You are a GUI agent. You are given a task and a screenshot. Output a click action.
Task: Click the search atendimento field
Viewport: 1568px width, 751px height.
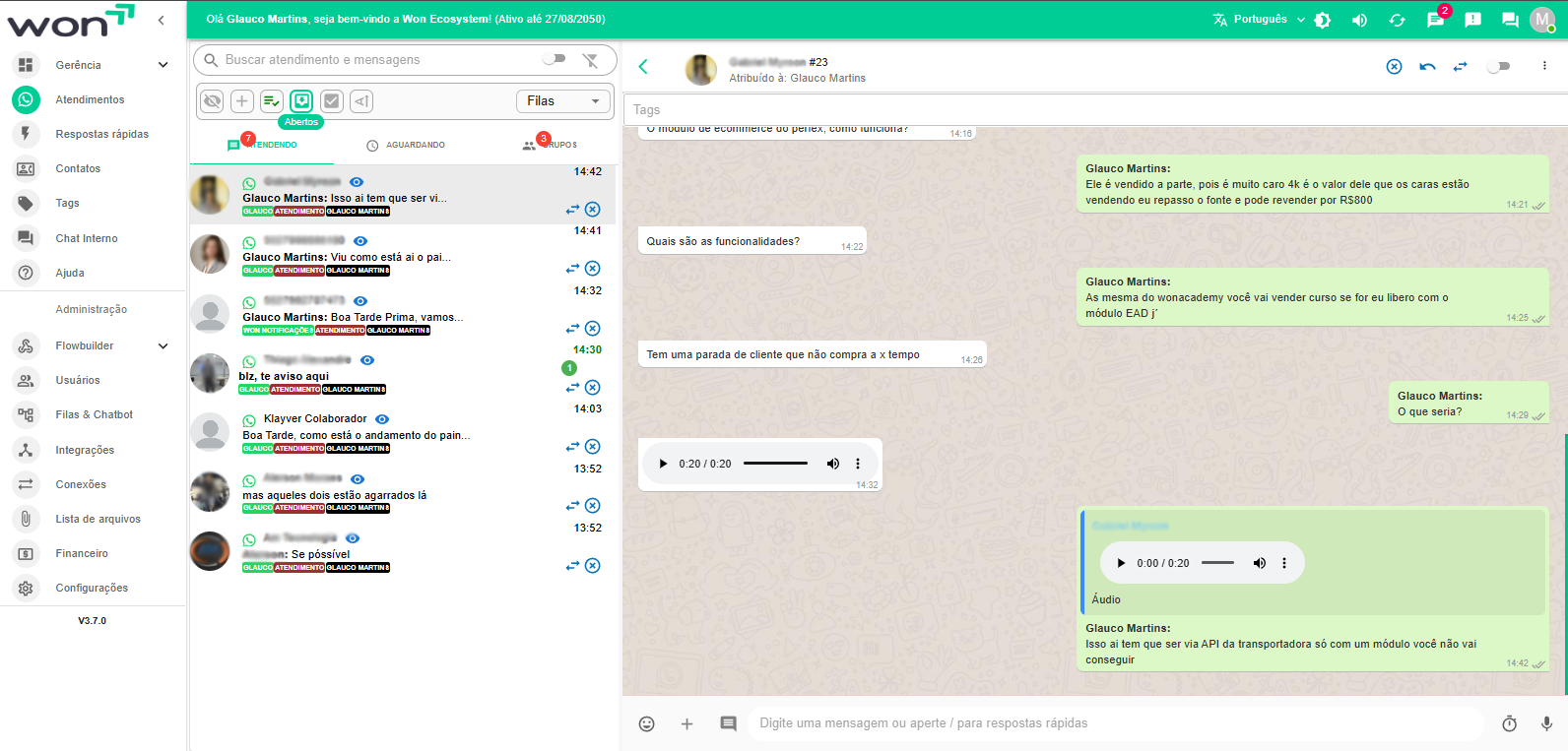coord(379,60)
